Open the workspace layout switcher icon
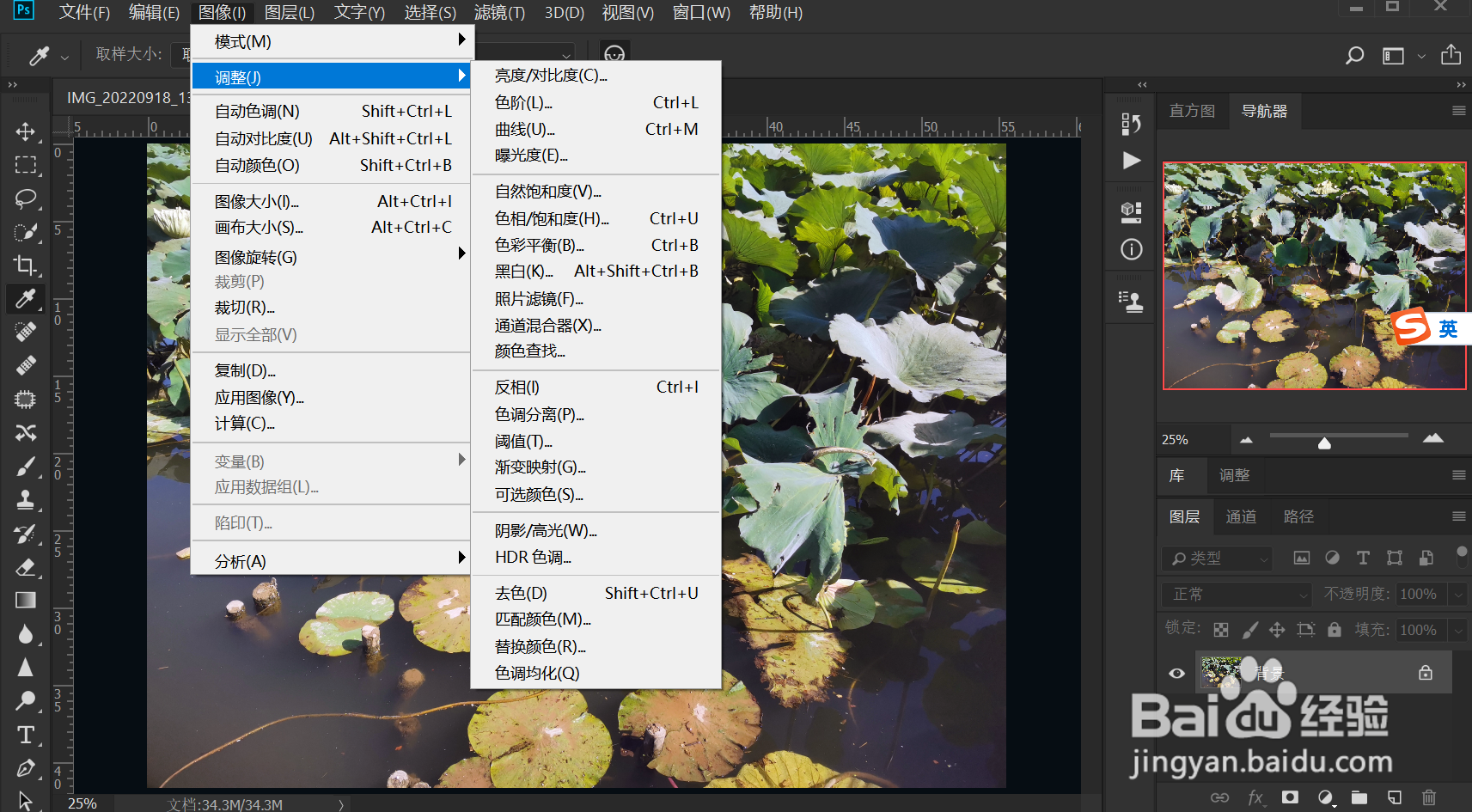This screenshot has height=812, width=1472. 1393,56
